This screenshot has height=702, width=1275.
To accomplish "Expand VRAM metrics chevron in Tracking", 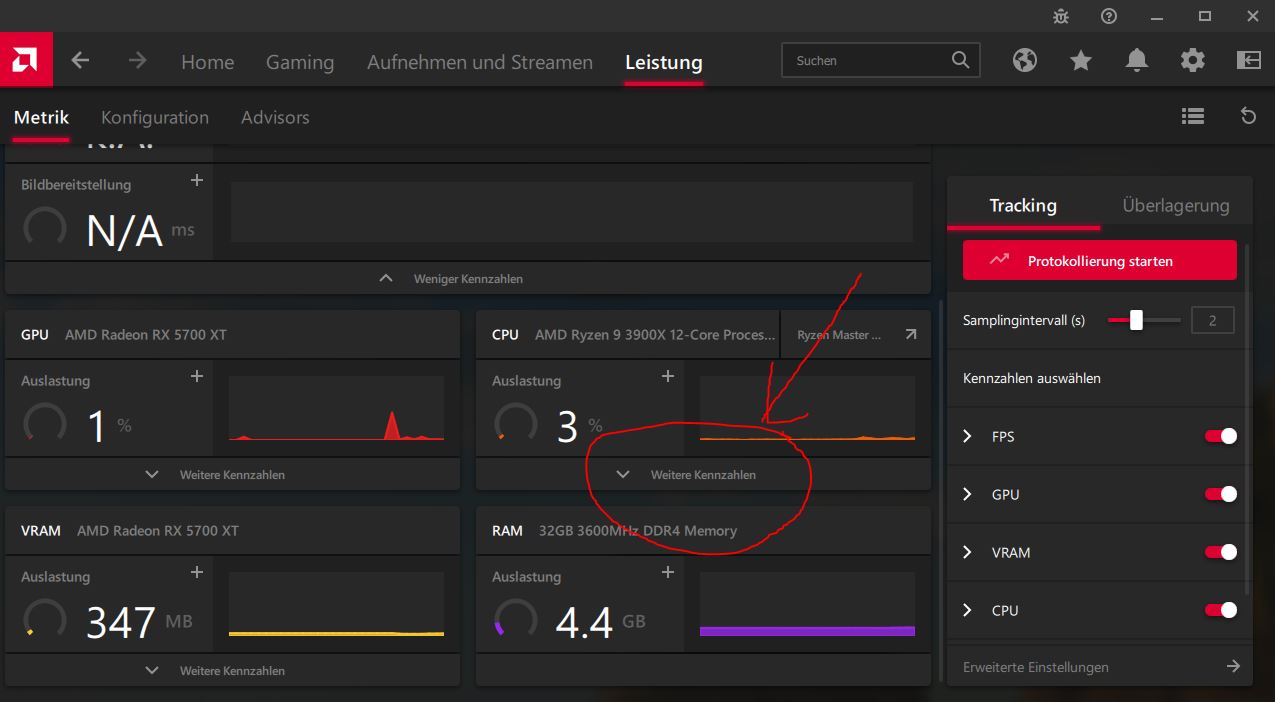I will pyautogui.click(x=967, y=552).
